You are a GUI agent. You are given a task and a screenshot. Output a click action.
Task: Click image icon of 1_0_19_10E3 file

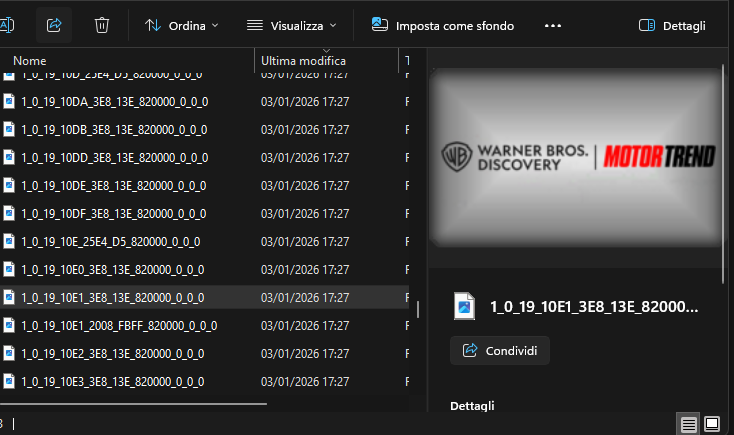click(x=9, y=381)
